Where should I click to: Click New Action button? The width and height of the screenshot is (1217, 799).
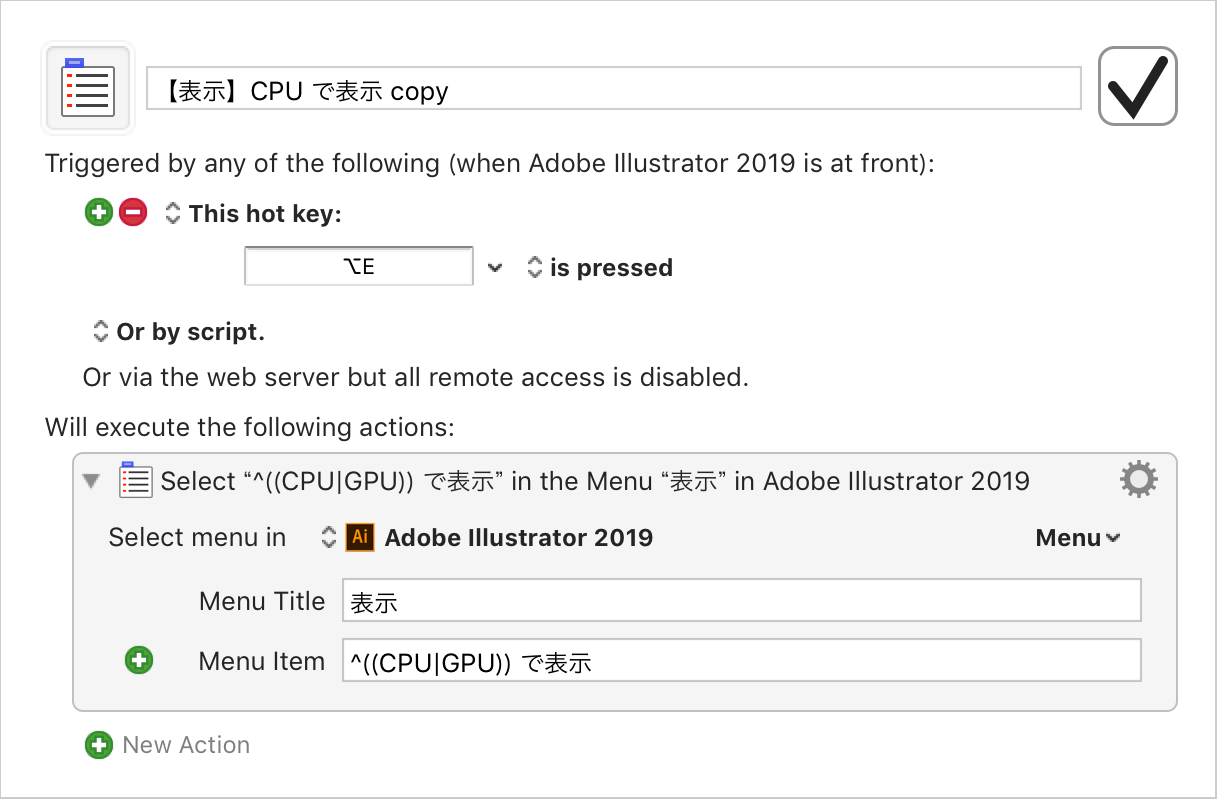pyautogui.click(x=168, y=745)
